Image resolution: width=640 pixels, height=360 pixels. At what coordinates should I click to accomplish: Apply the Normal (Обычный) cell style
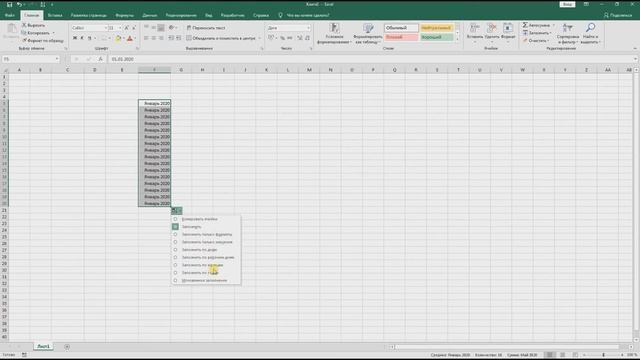401,28
